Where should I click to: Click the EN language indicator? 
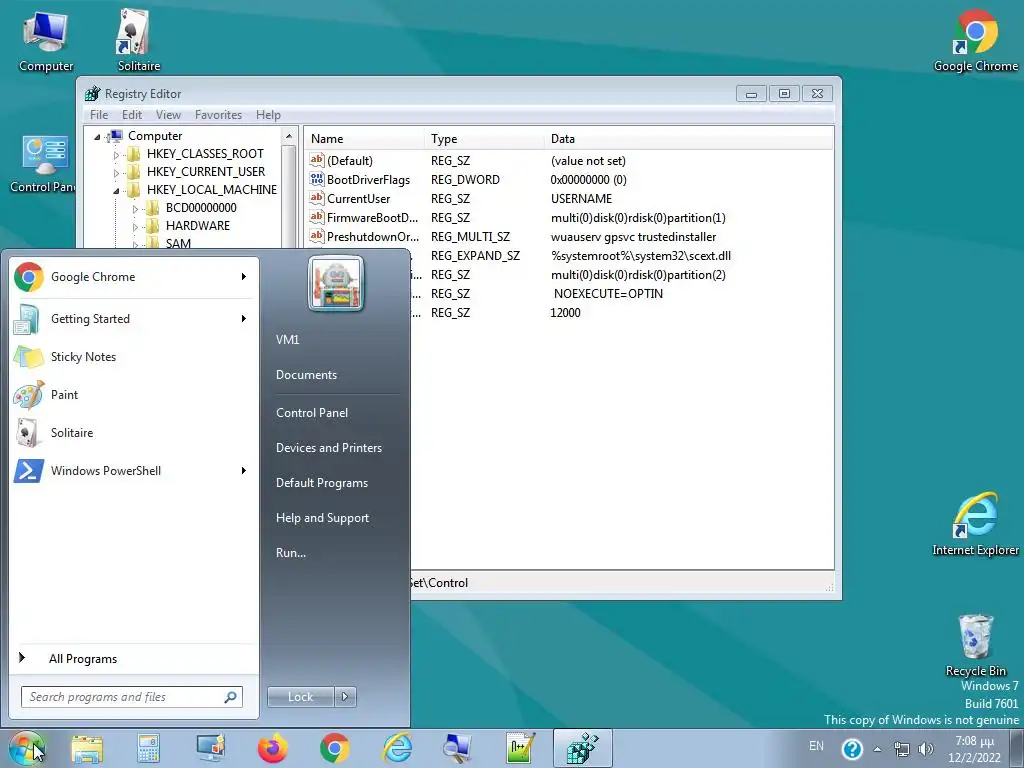coord(816,746)
